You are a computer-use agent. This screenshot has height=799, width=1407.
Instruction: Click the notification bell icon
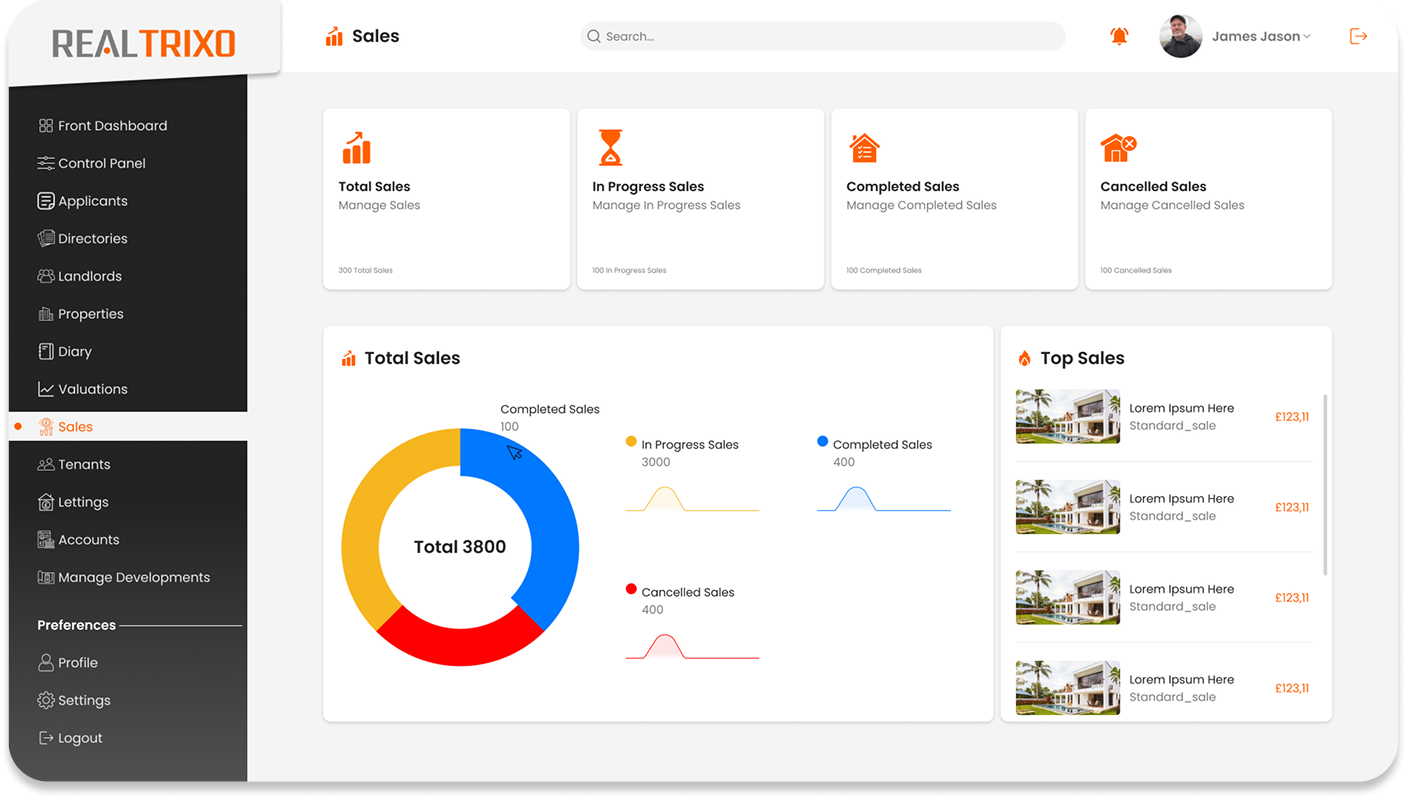pos(1119,36)
